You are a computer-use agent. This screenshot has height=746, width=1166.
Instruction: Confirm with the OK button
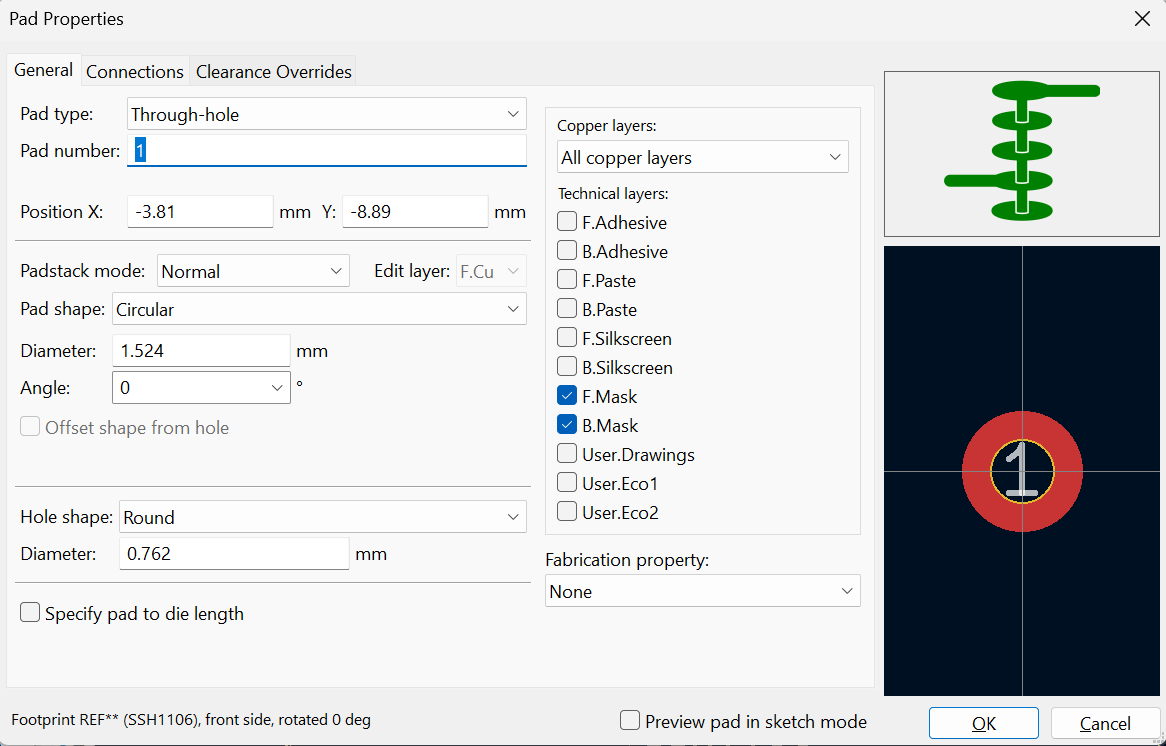pyautogui.click(x=983, y=723)
